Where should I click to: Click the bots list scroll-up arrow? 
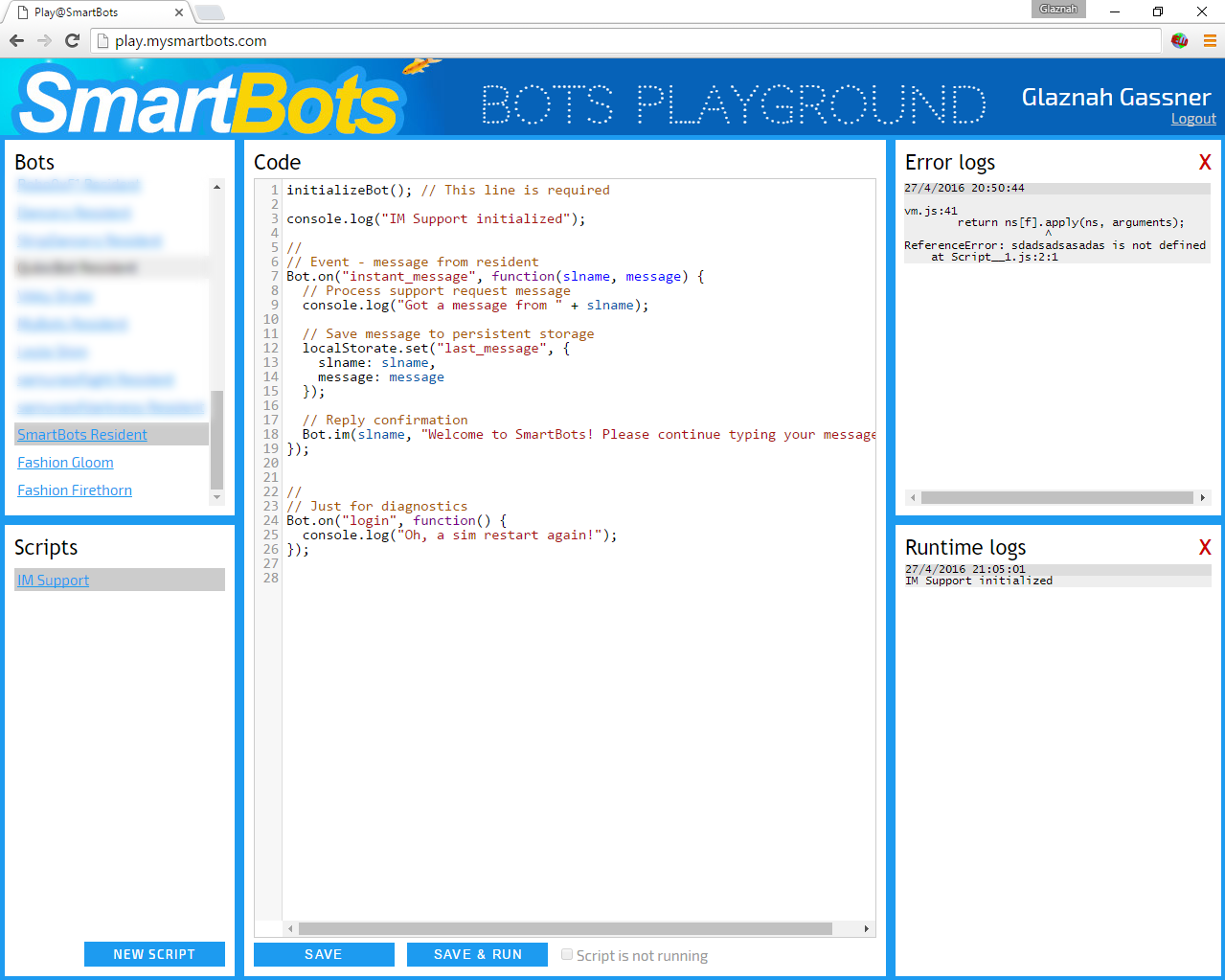[216, 187]
